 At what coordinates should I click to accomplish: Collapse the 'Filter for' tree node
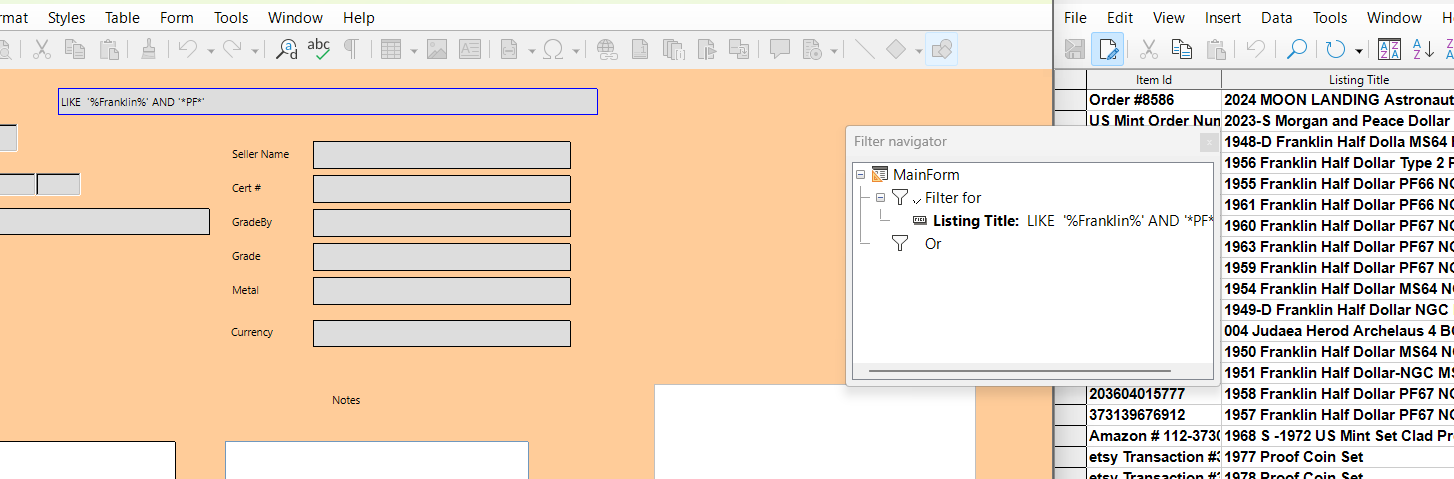(x=881, y=198)
